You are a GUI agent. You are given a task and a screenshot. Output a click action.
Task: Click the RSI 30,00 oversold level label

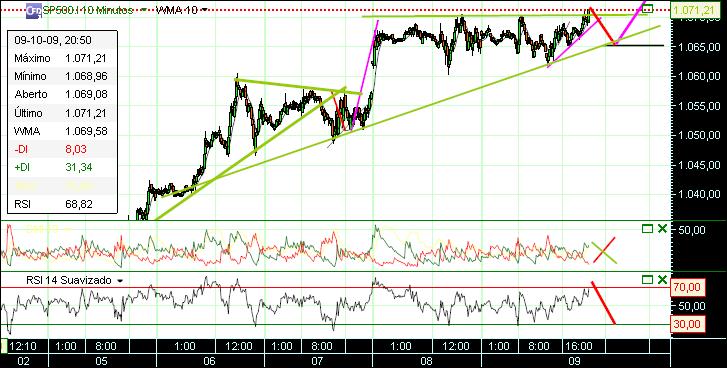coord(688,324)
